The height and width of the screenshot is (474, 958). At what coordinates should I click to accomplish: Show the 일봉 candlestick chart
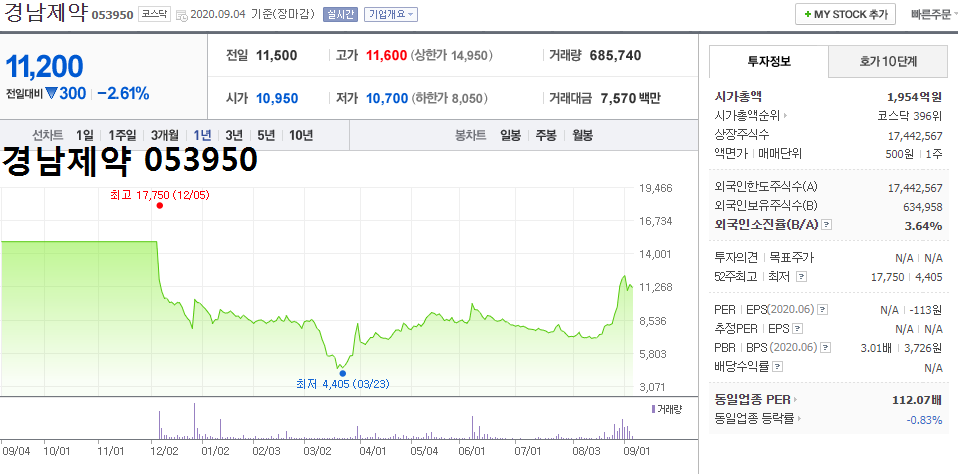510,136
